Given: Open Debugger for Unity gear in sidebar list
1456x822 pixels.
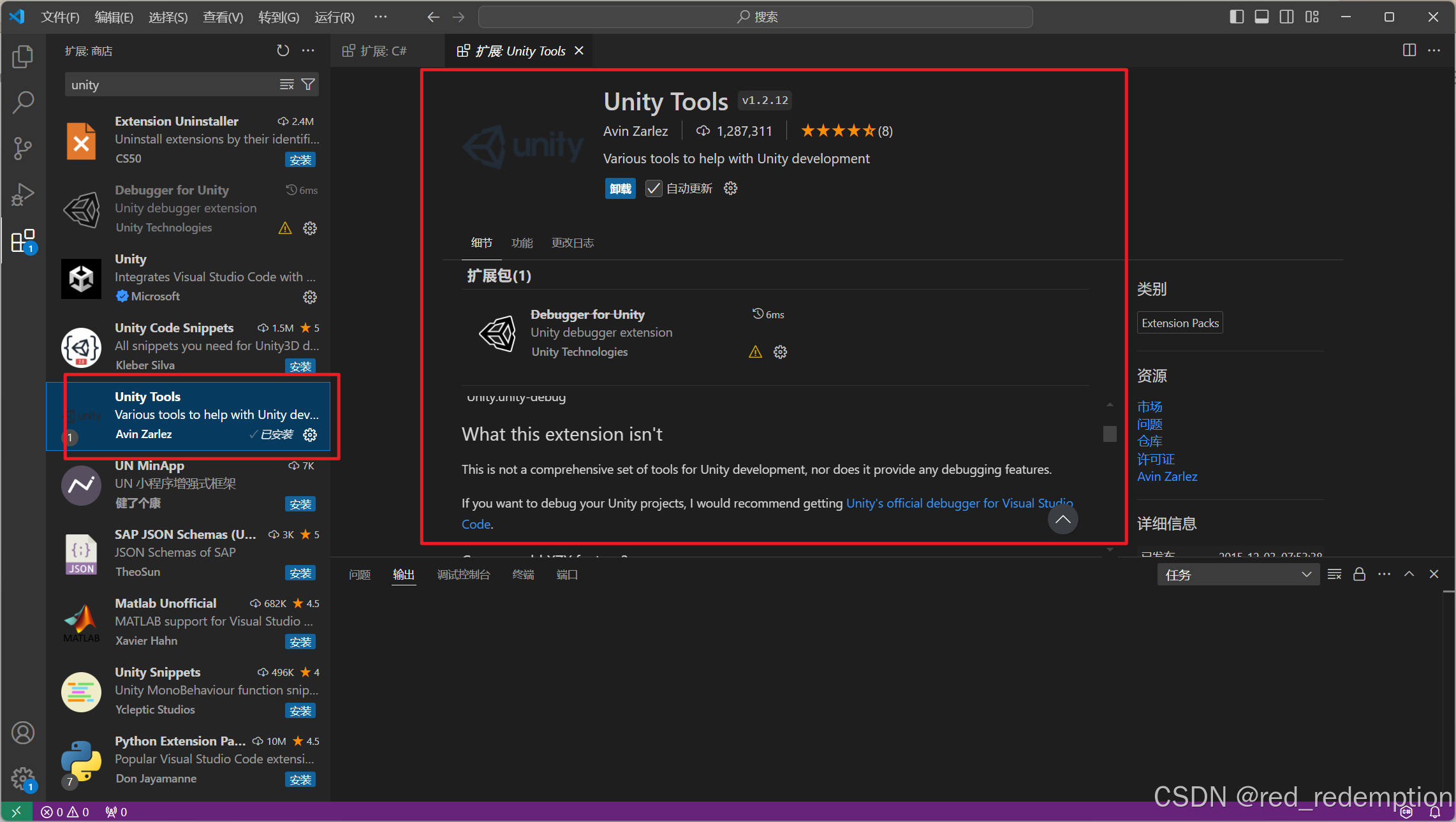Looking at the screenshot, I should tap(310, 228).
